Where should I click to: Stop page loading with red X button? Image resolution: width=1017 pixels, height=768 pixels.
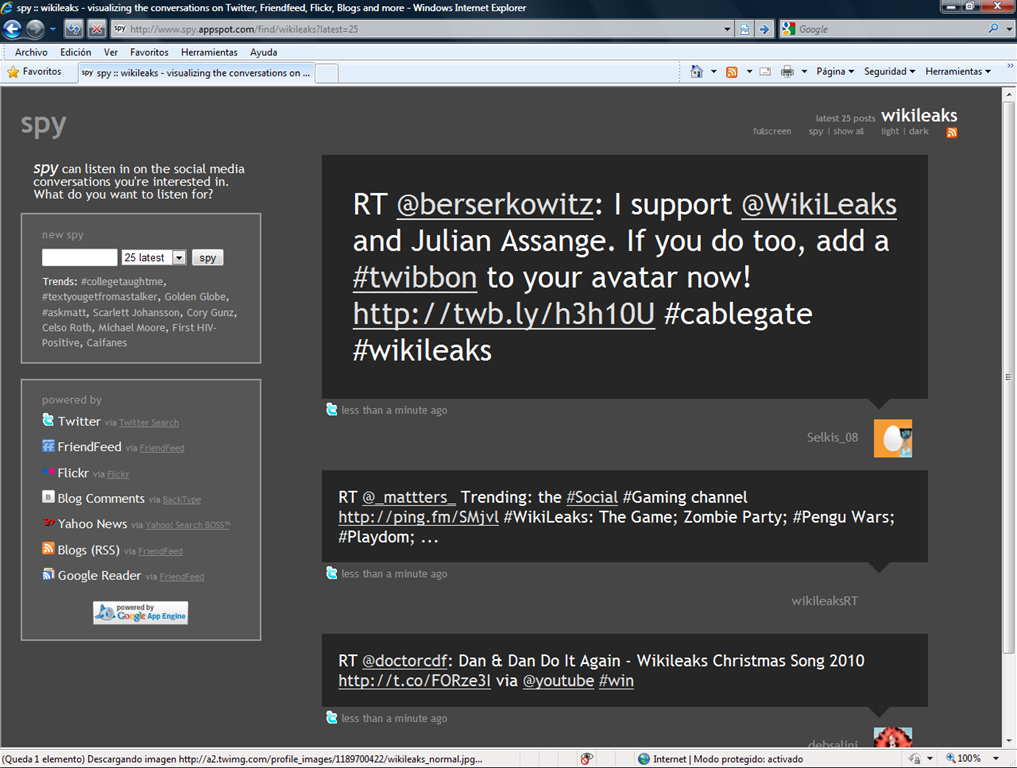(x=97, y=29)
